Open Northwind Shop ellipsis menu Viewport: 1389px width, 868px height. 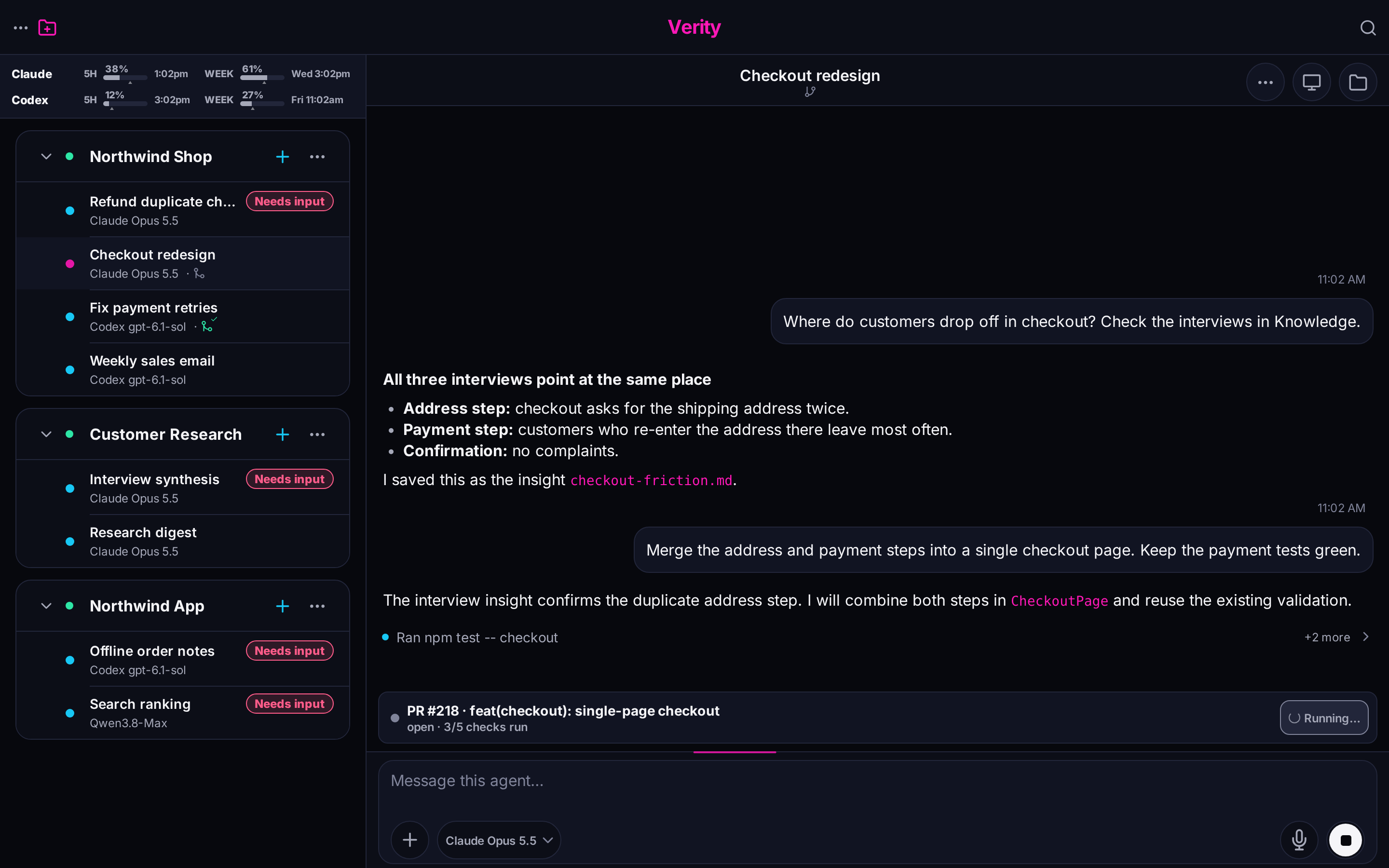tap(317, 157)
